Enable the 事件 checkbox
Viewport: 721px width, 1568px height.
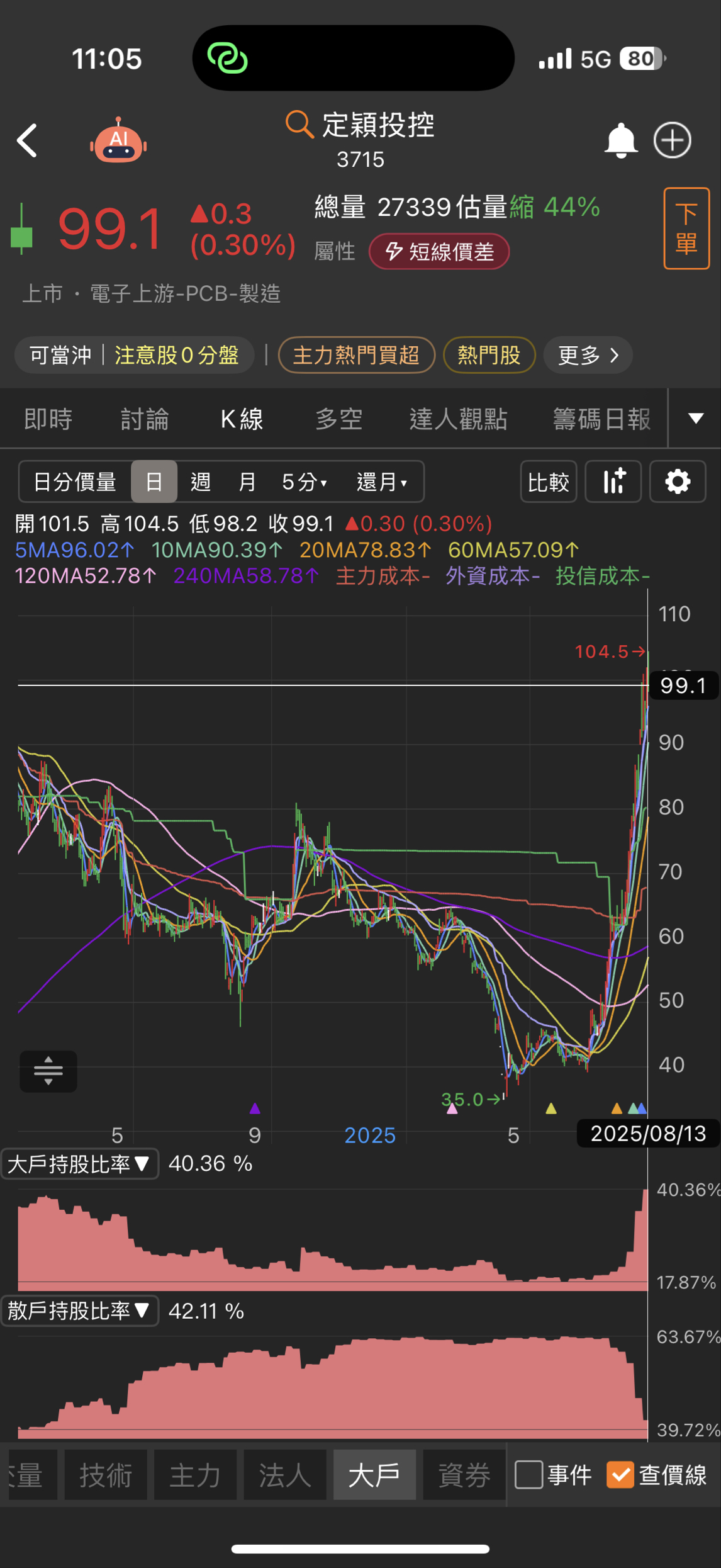(528, 1475)
